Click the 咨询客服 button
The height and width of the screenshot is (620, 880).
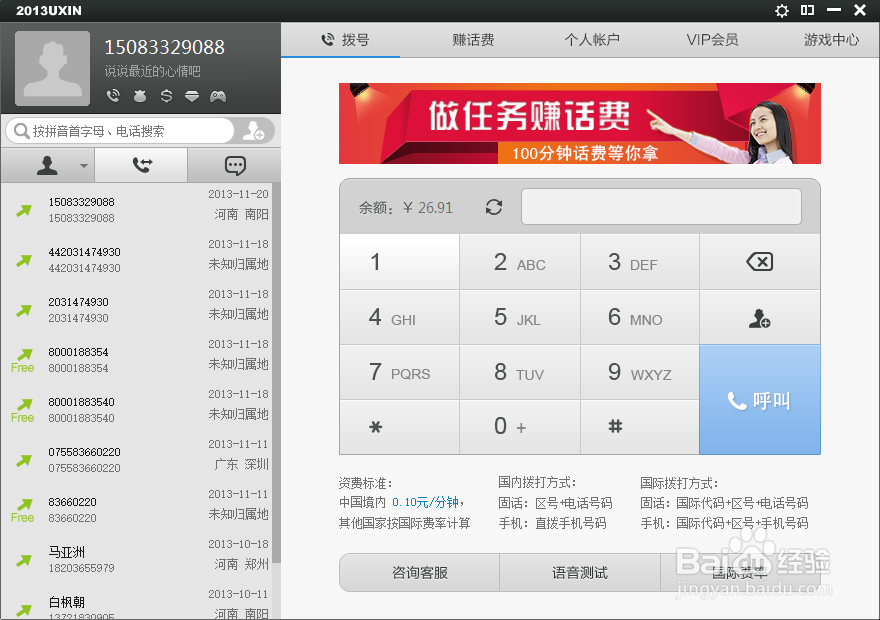pyautogui.click(x=419, y=572)
